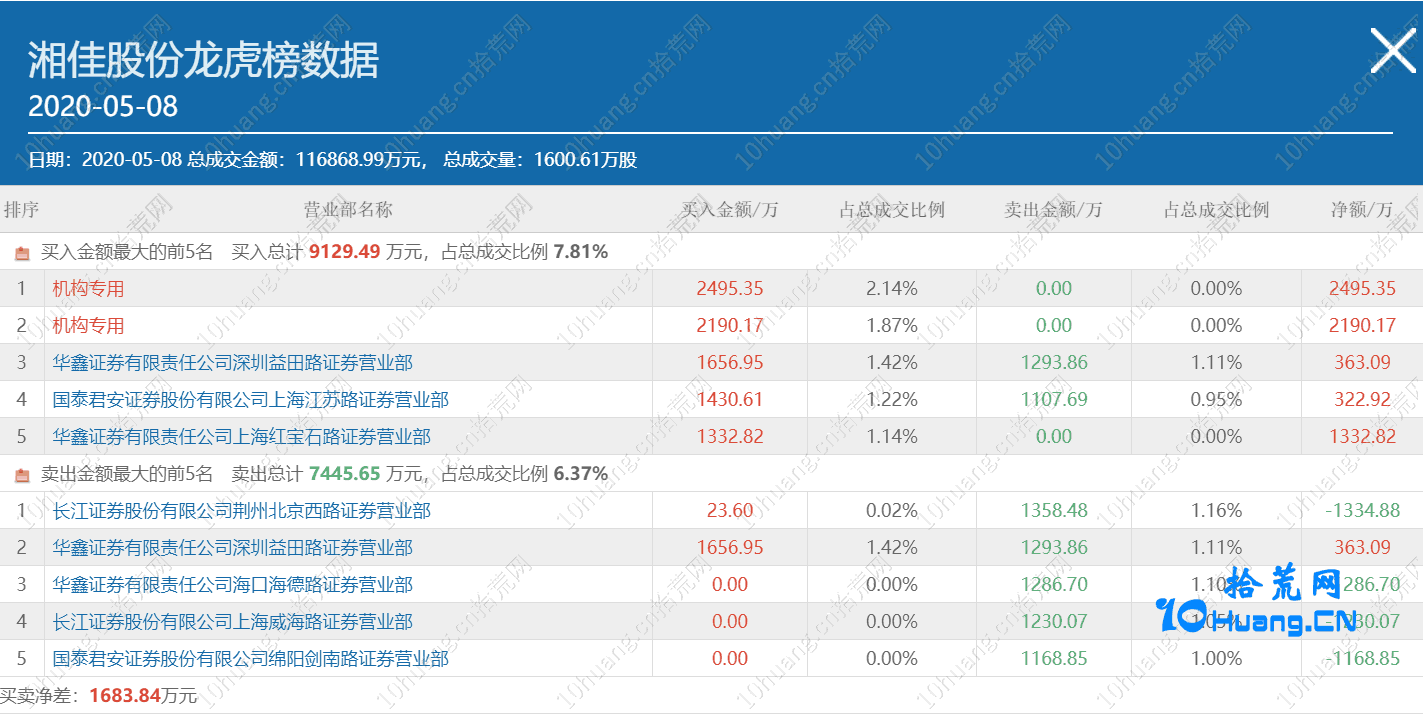Click 长江证券荆州北京西路证券营业部 link
The image size is (1423, 714).
pos(241,511)
